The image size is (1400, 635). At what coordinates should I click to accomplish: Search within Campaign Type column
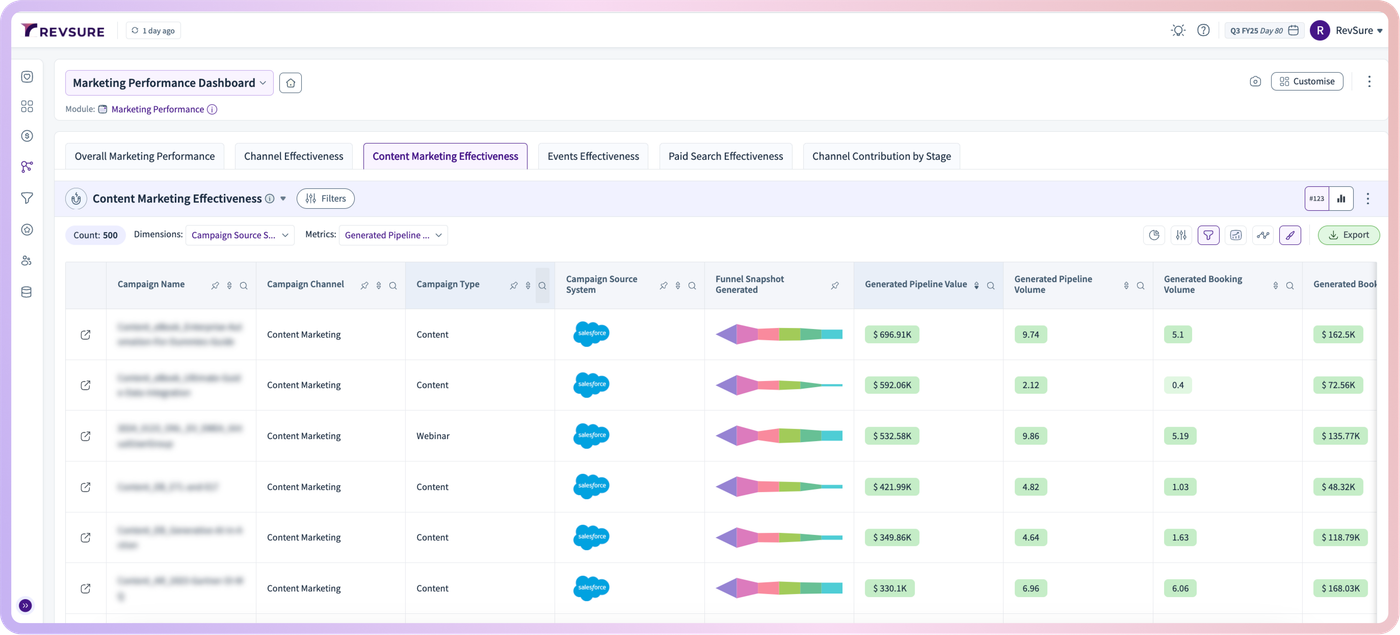coord(542,286)
